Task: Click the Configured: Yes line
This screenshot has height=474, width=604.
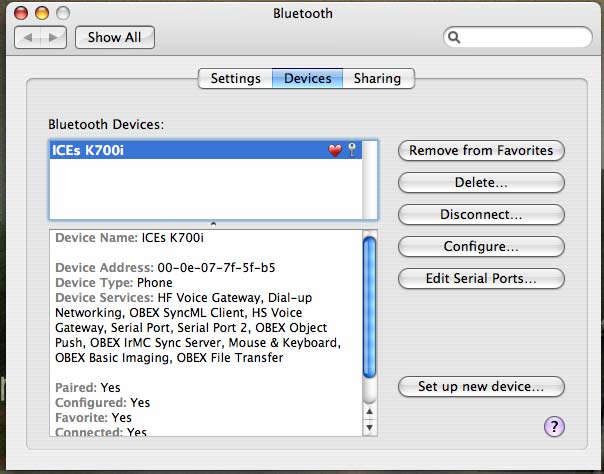Action: click(102, 402)
